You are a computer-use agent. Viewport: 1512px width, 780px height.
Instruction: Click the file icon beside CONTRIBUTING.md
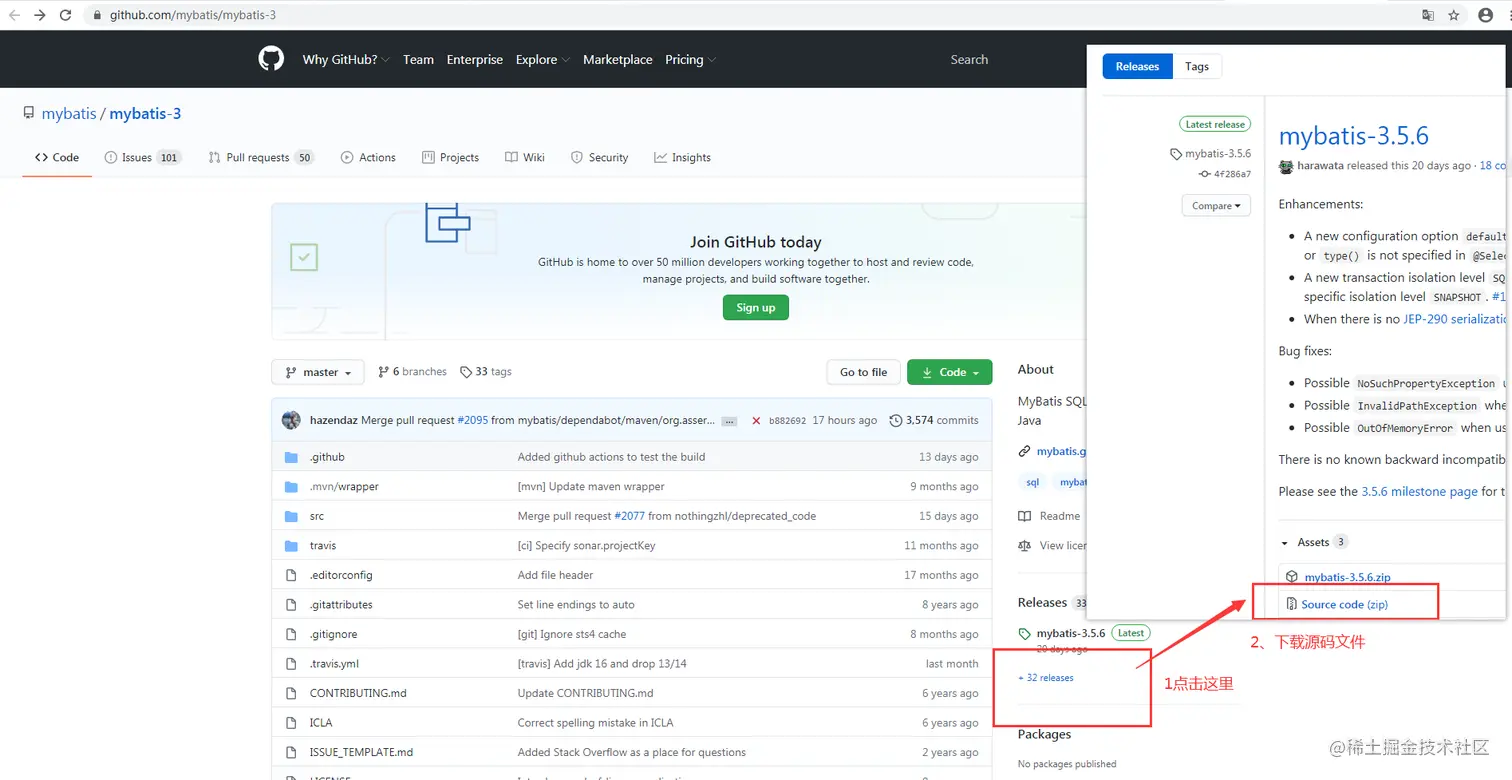point(291,693)
